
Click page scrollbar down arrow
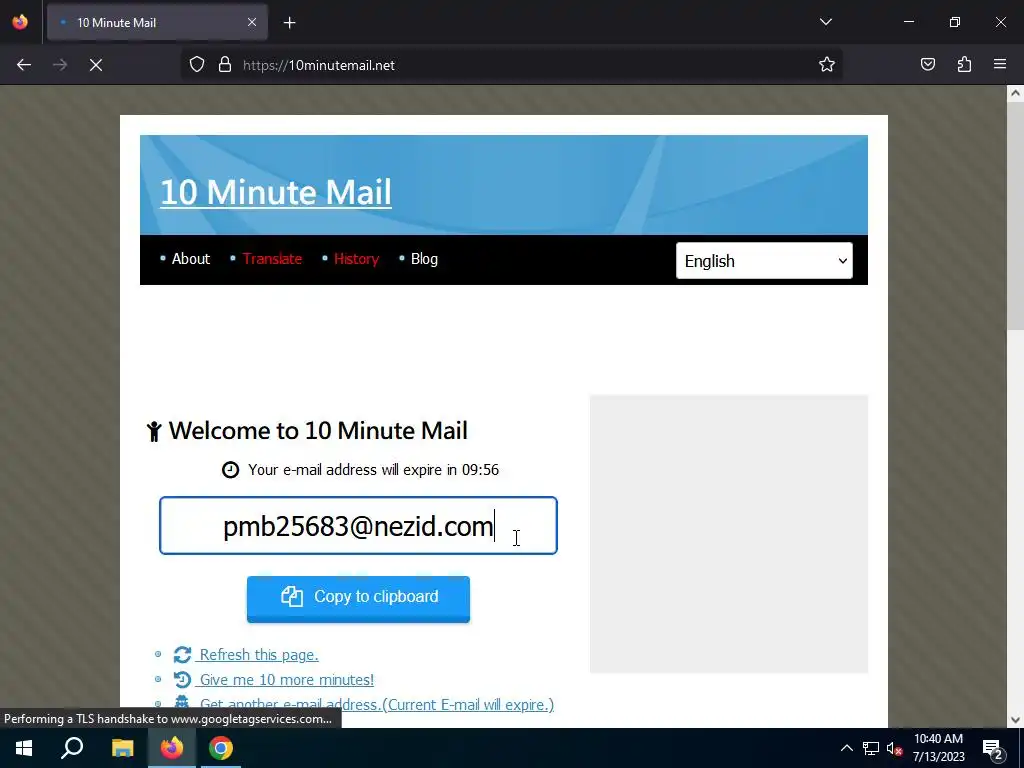[1015, 720]
